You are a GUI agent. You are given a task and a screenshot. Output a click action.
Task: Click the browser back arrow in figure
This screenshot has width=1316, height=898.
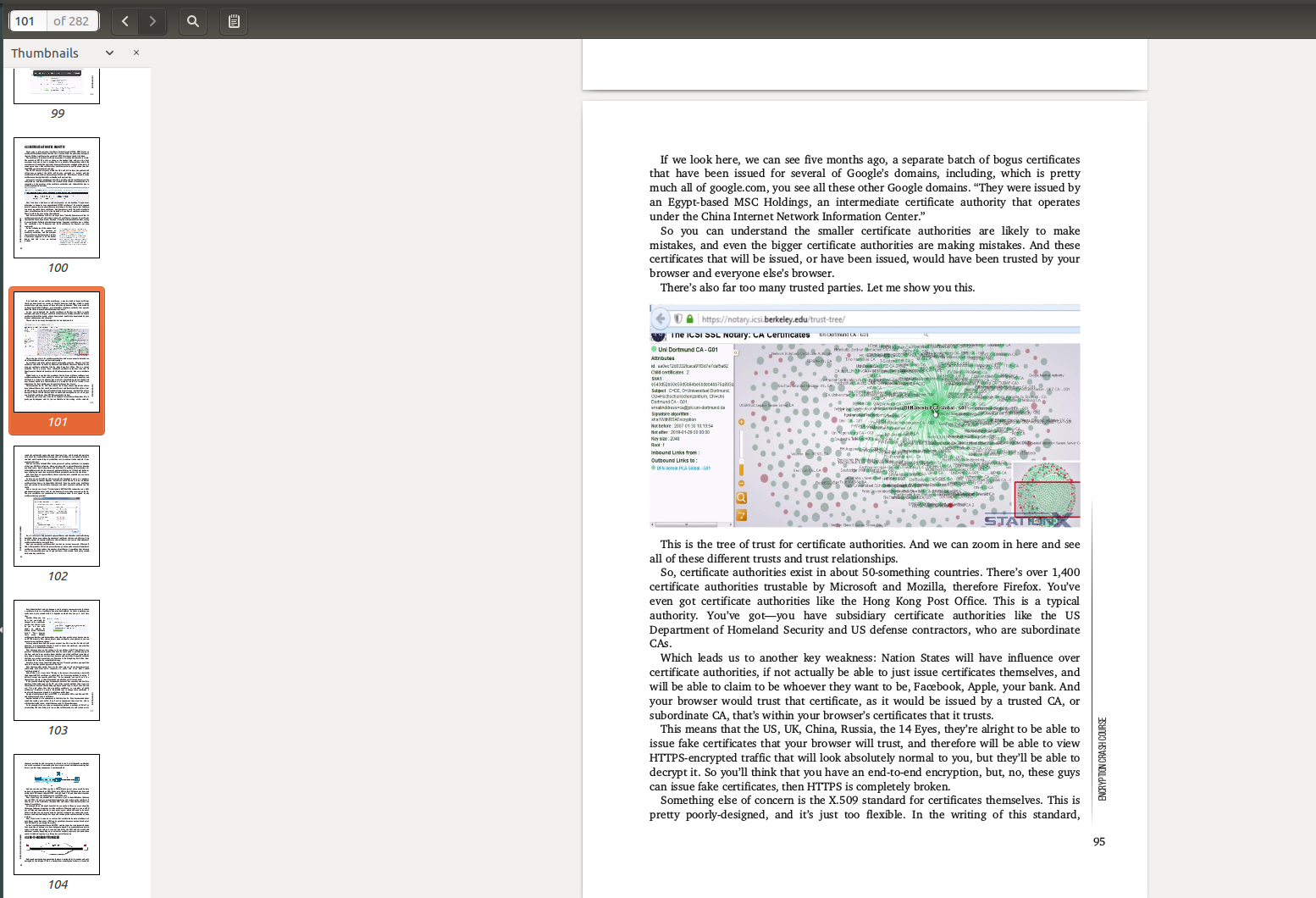(x=661, y=319)
